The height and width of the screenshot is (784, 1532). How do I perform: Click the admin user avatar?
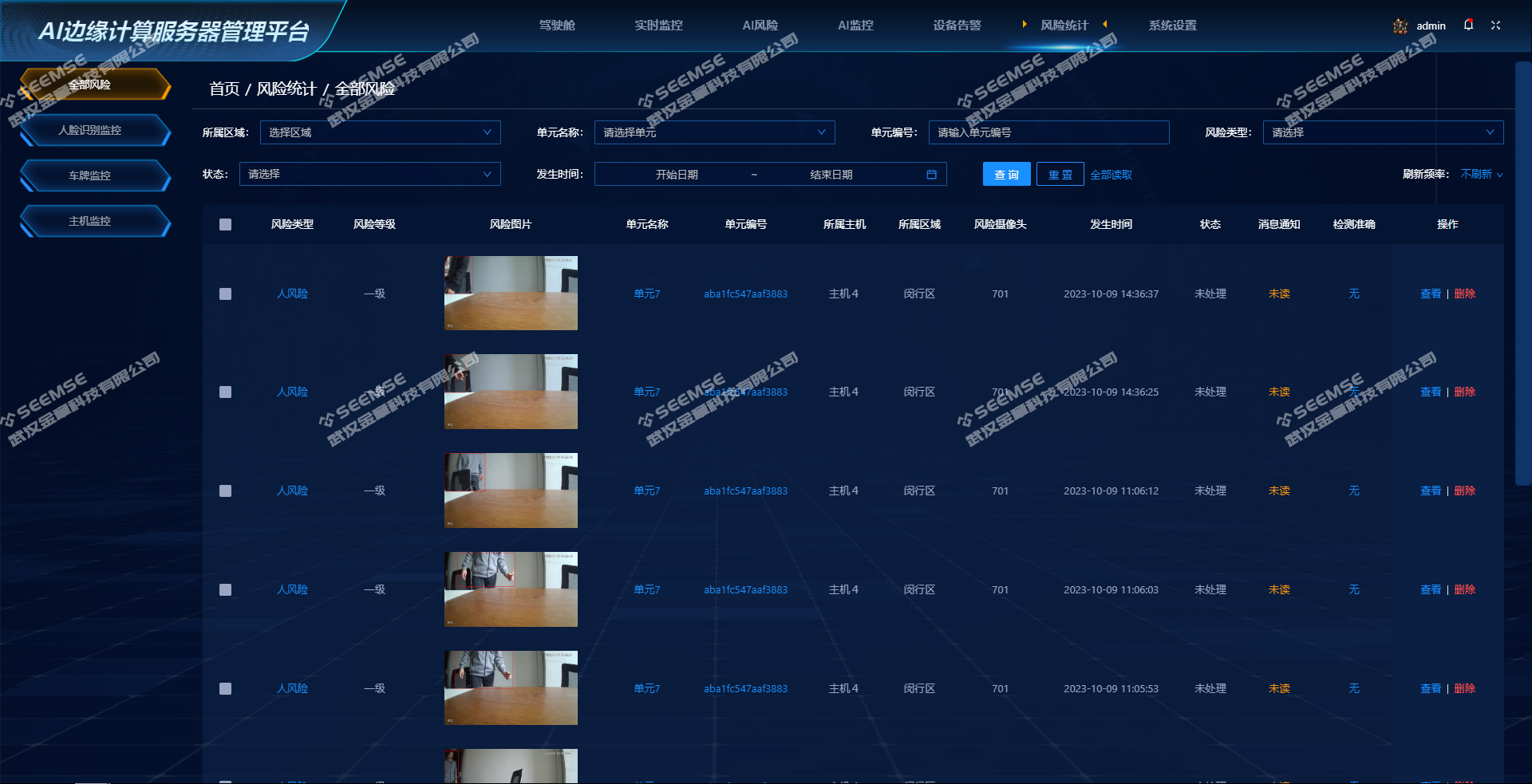coord(1400,26)
